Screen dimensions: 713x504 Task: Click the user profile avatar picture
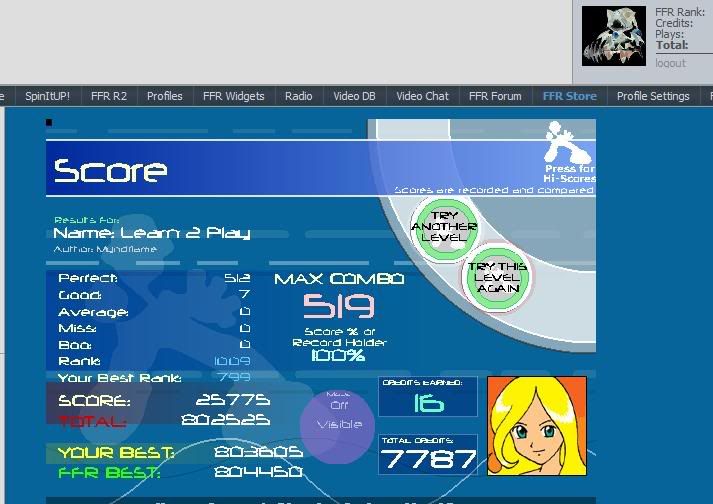pyautogui.click(x=614, y=36)
